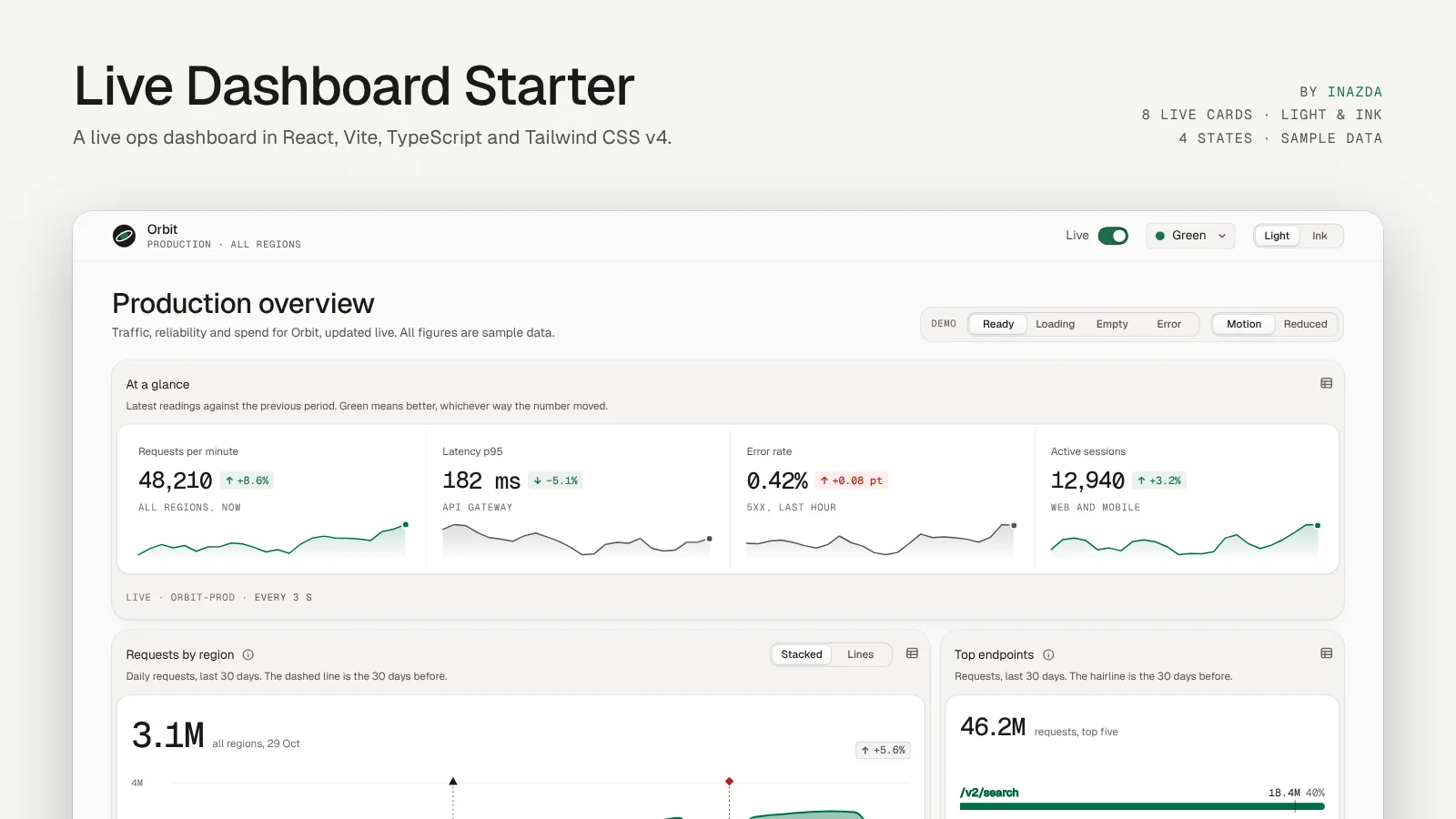Click the PRODUCTION · ALL REGIONS label
This screenshot has height=819, width=1456.
[224, 245]
